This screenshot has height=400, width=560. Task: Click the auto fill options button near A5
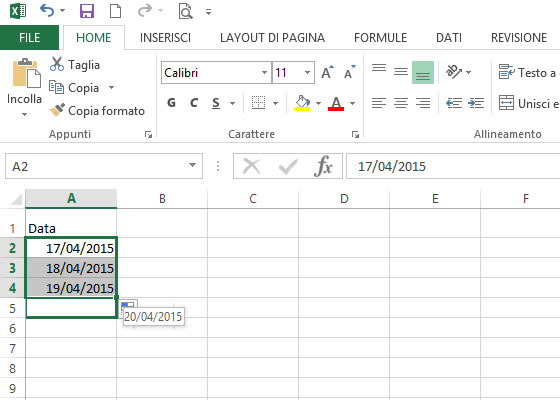128,306
